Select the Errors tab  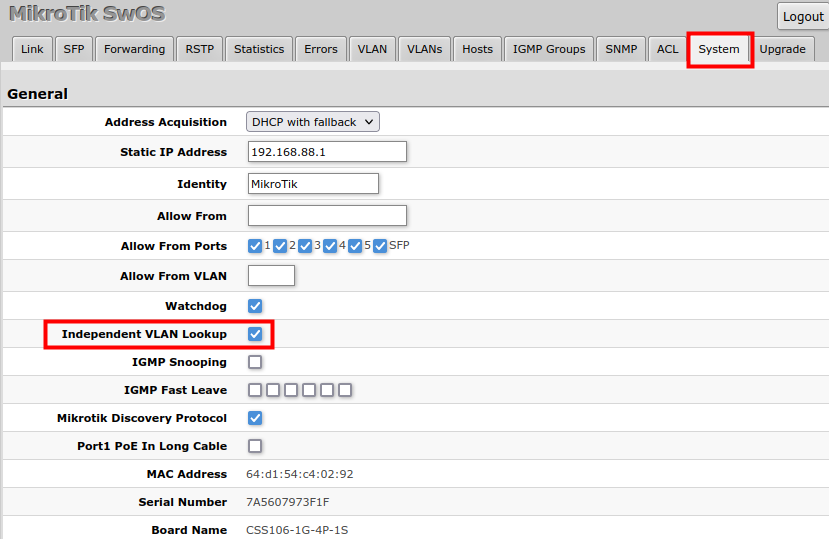(320, 49)
